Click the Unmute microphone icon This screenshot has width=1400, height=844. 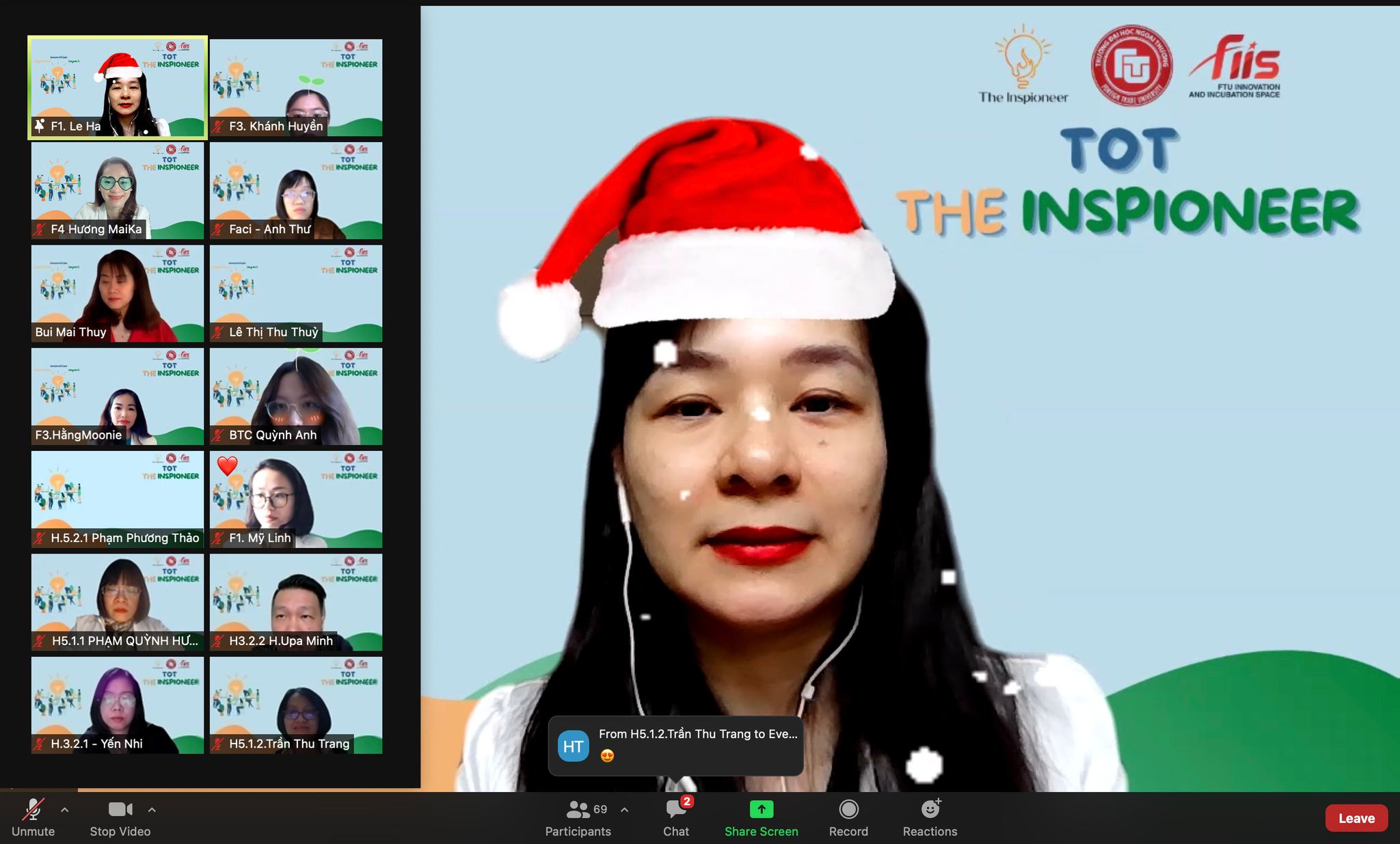point(33,809)
